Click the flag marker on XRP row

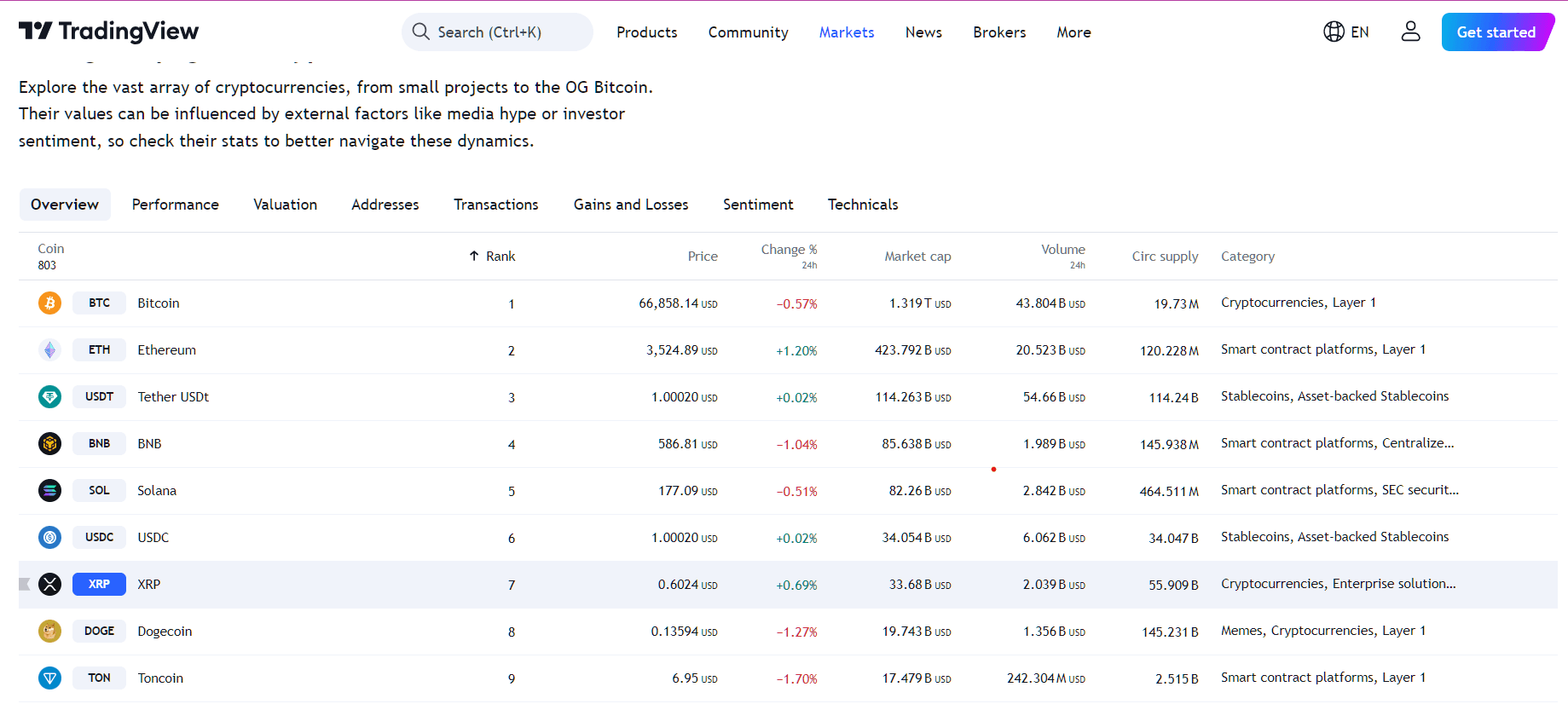point(25,585)
